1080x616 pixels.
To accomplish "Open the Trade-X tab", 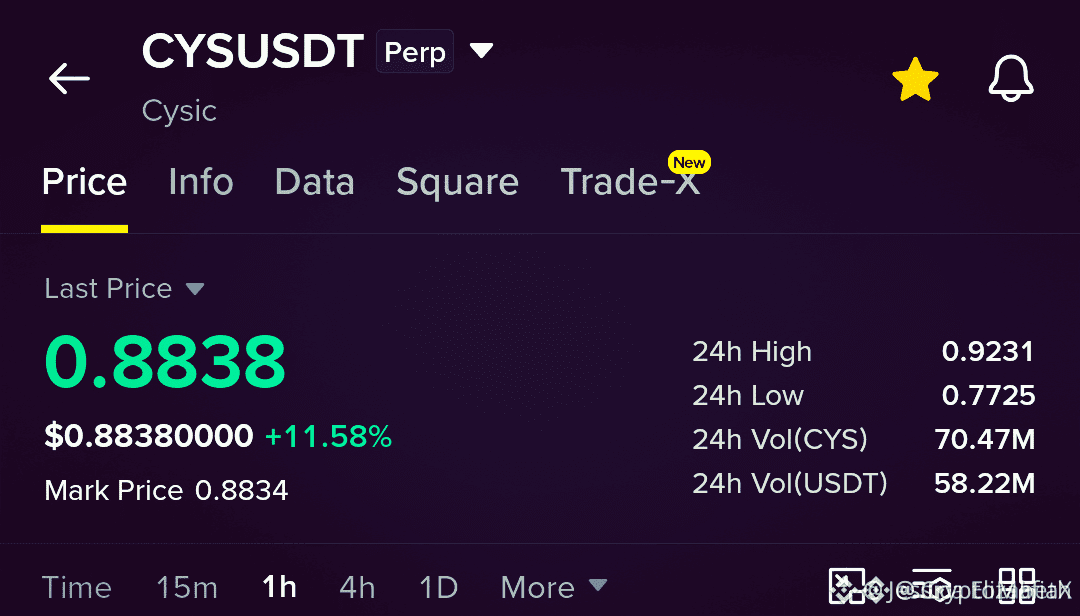I will point(630,182).
